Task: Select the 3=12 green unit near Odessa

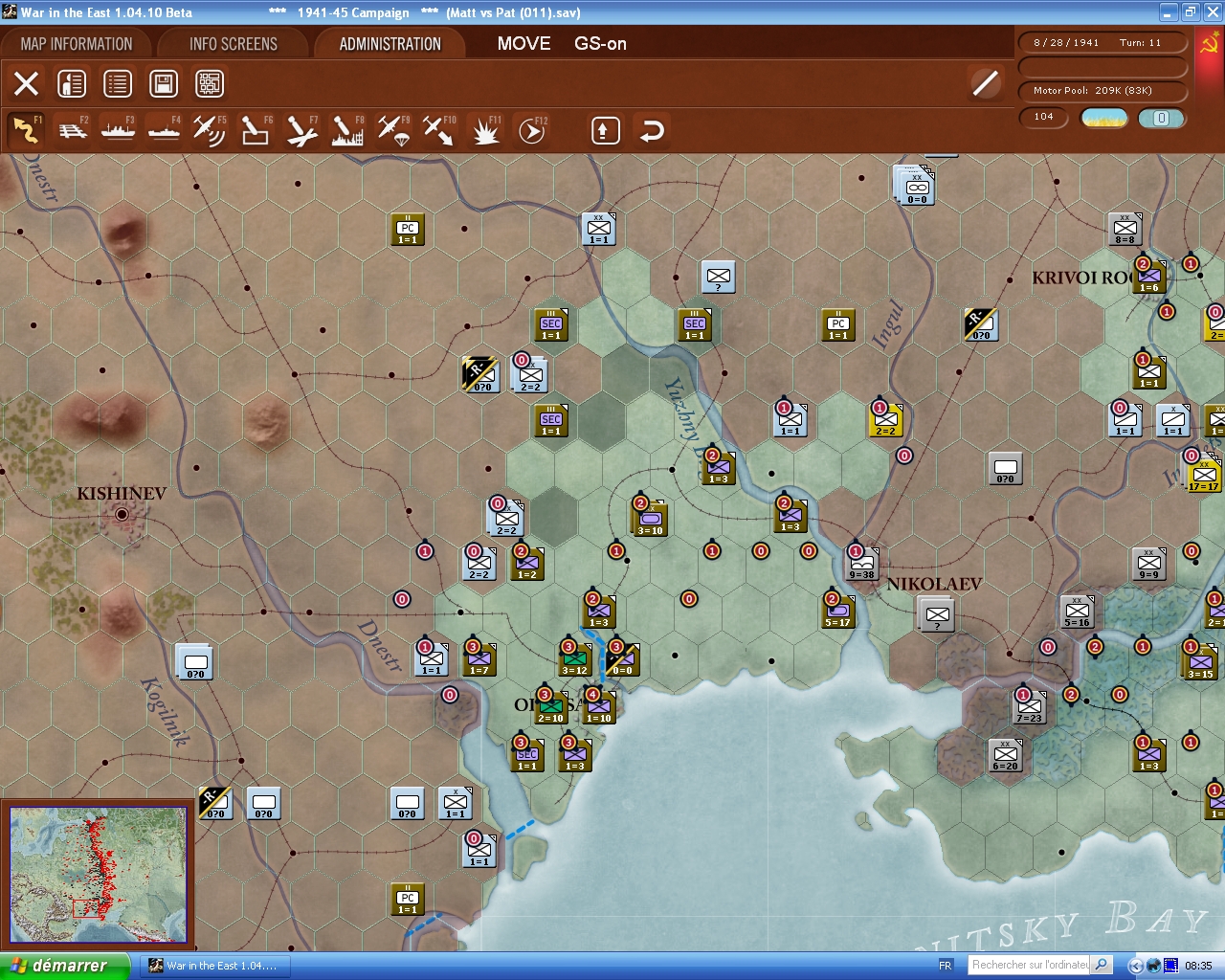Action: (x=575, y=658)
